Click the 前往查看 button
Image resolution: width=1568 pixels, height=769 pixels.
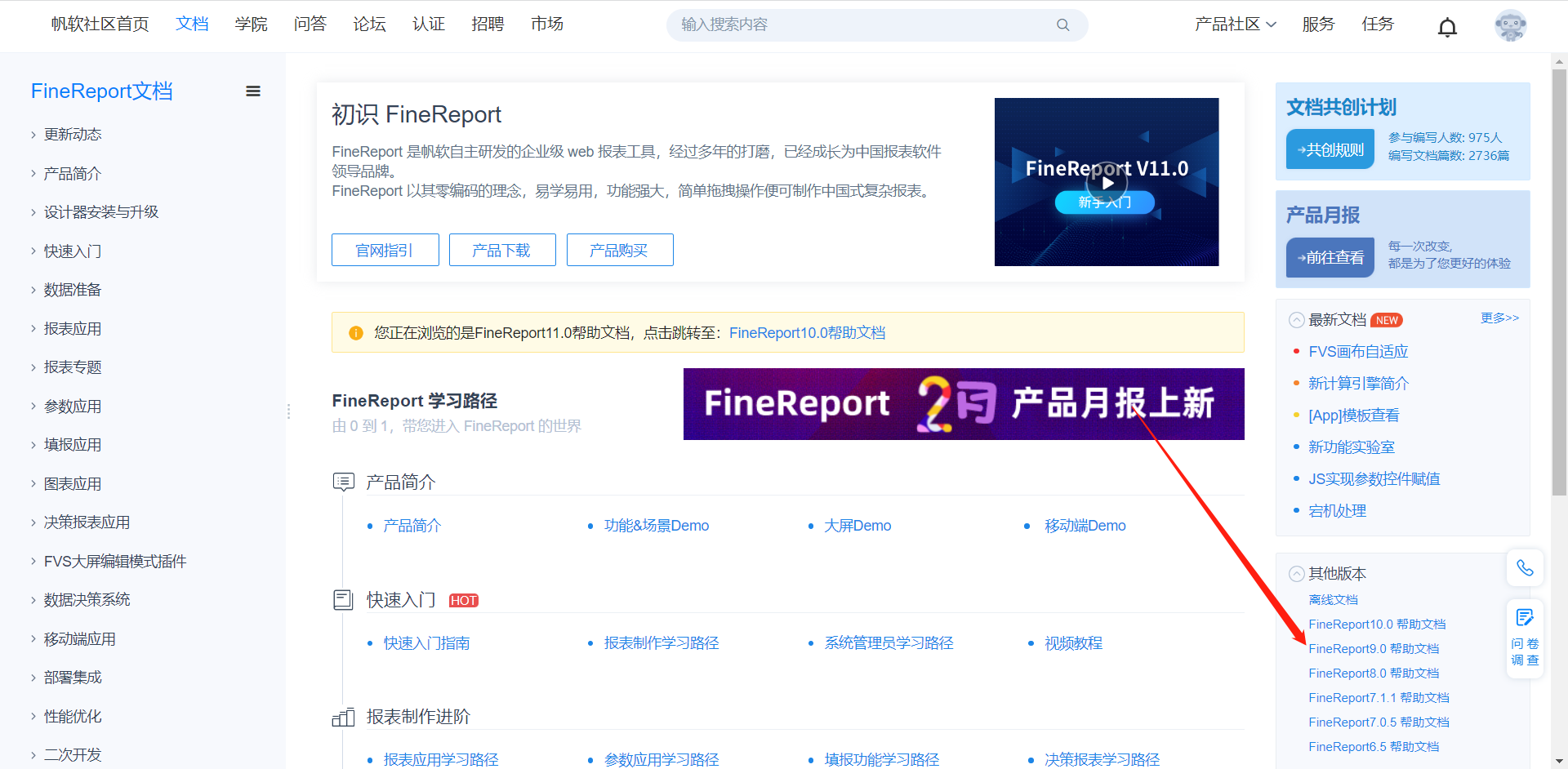point(1330,257)
